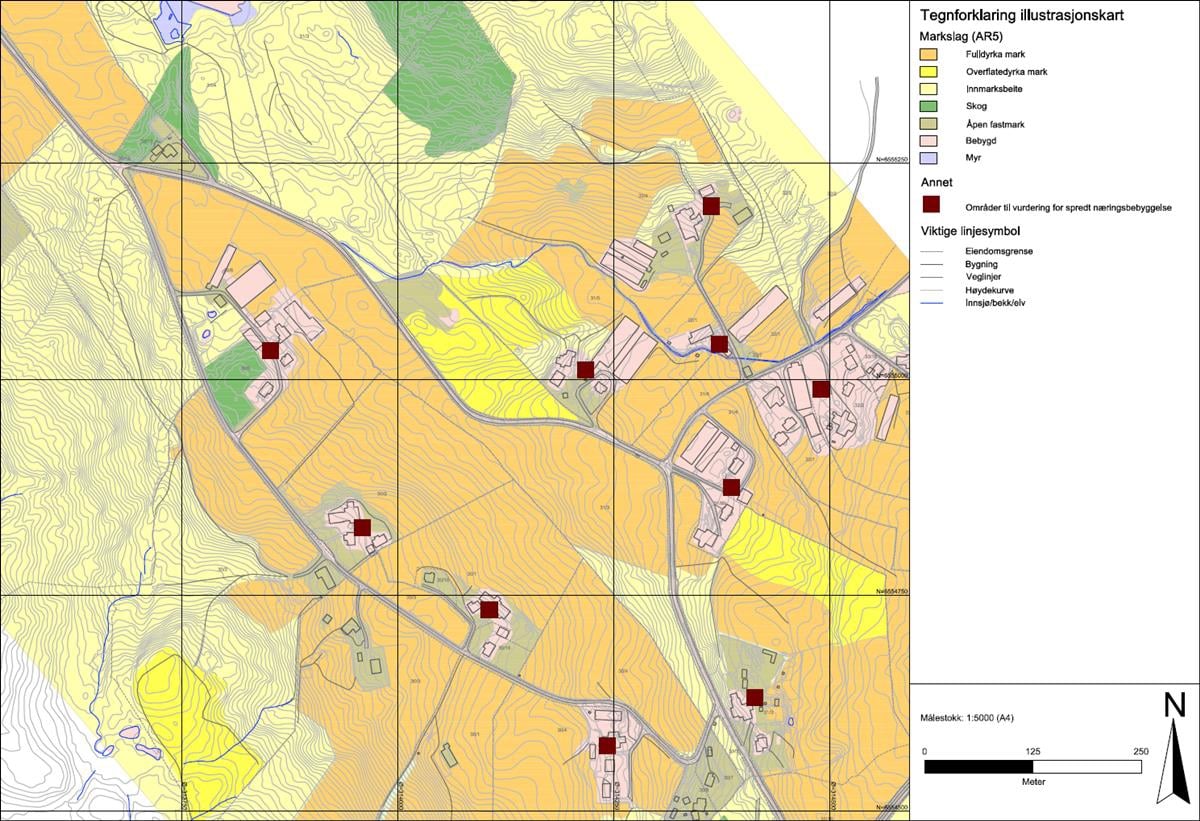The image size is (1200, 821).
Task: Toggle the Høydekurve line symbol
Action: (x=931, y=290)
